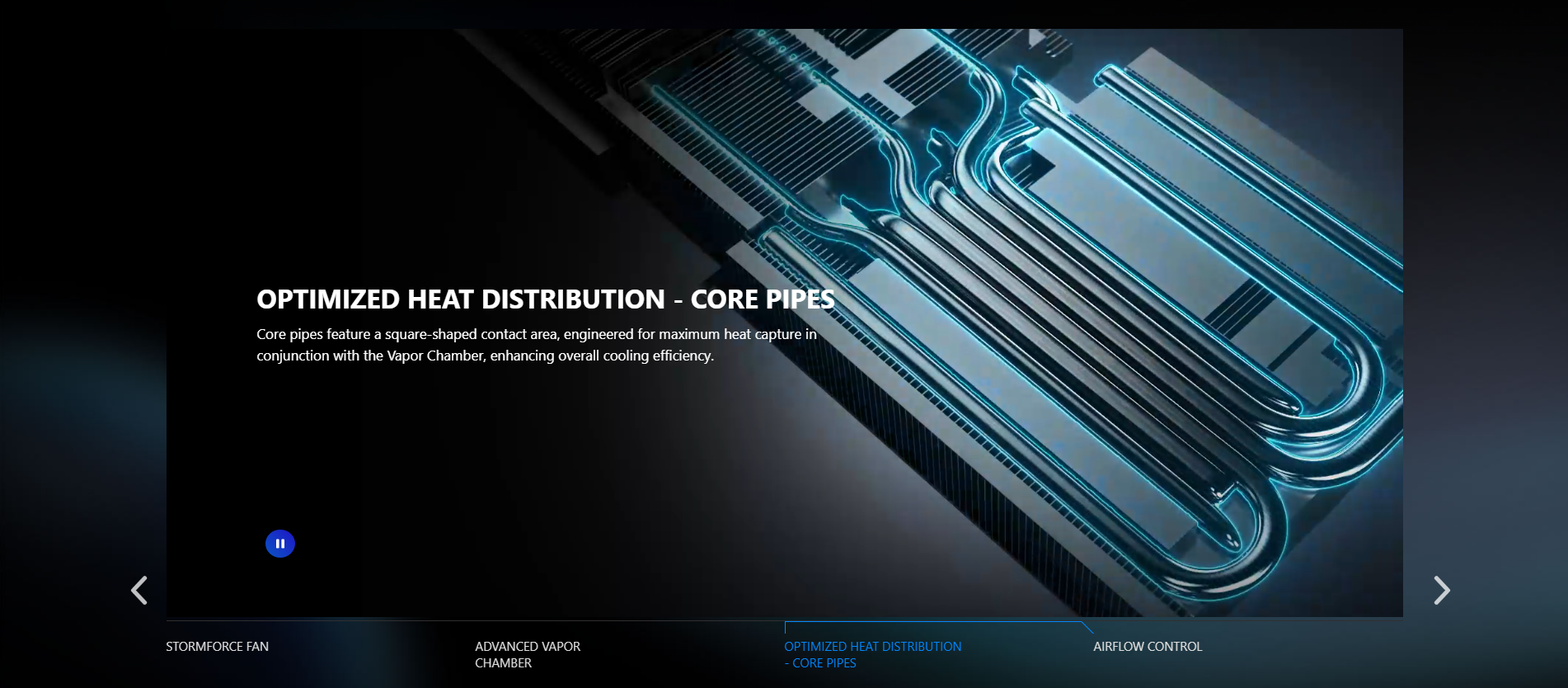
Task: Click the core pipes description paragraph
Action: click(536, 345)
